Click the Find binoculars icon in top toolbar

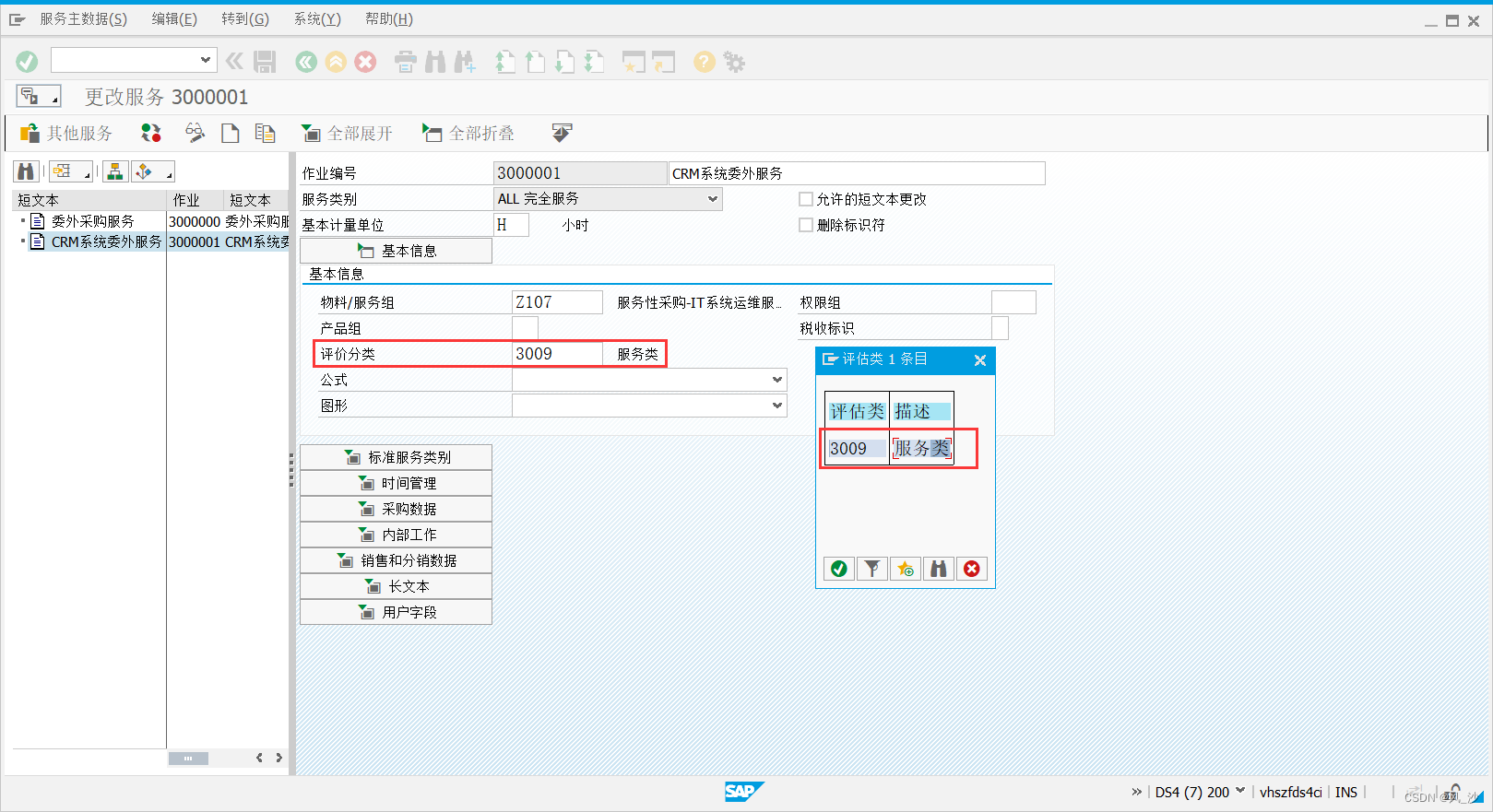(x=435, y=62)
